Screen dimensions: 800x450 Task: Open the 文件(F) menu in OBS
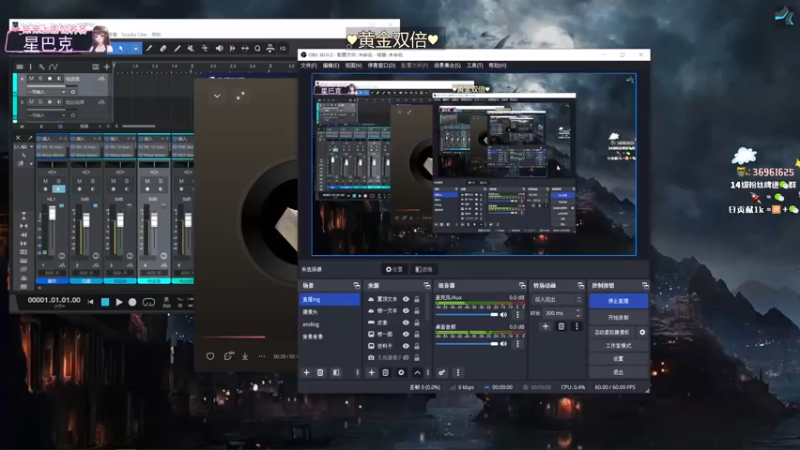[309, 65]
